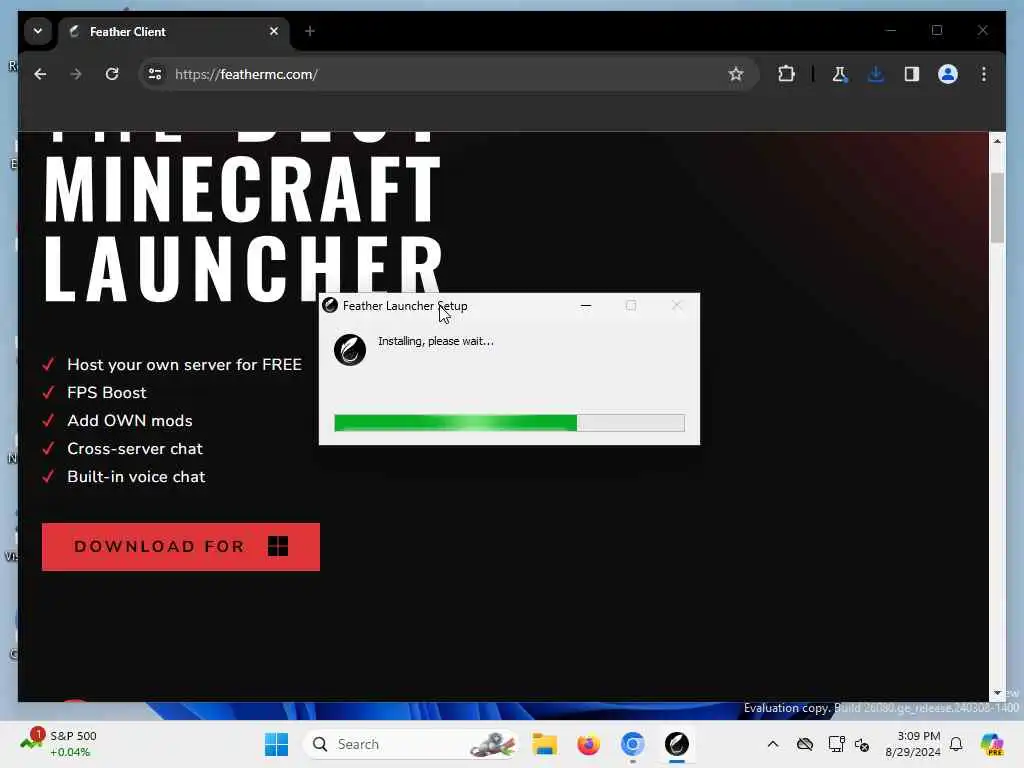Bookmark this page with the star icon
Viewport: 1024px width, 768px height.
(x=736, y=74)
